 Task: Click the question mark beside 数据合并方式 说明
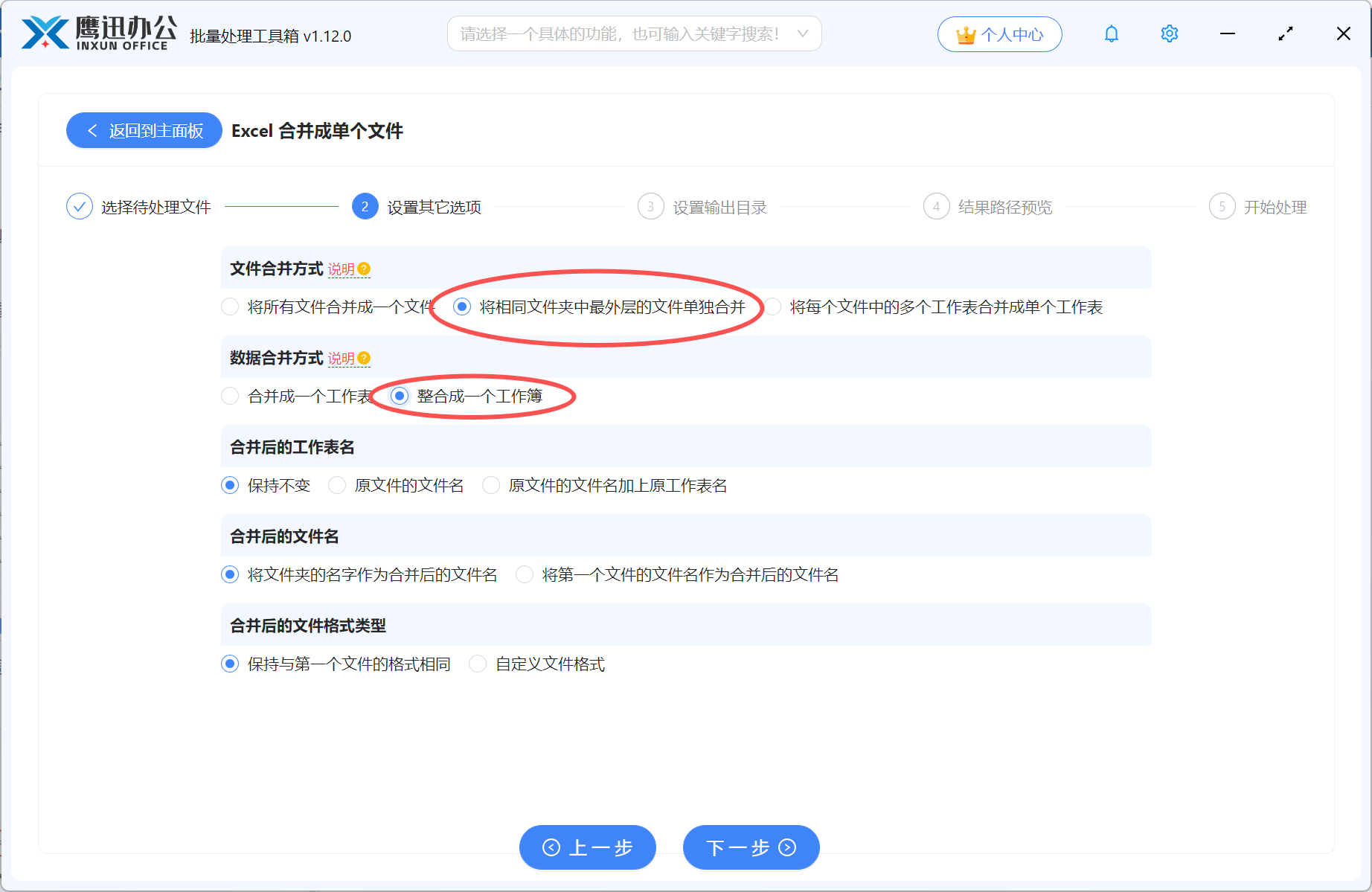362,358
